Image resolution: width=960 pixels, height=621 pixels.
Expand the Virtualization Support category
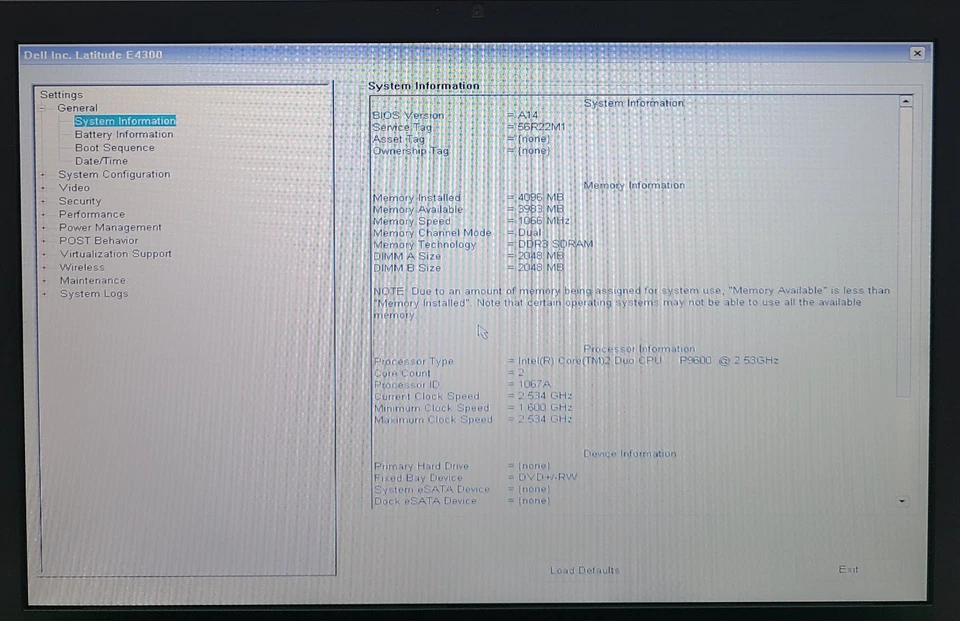pos(114,254)
